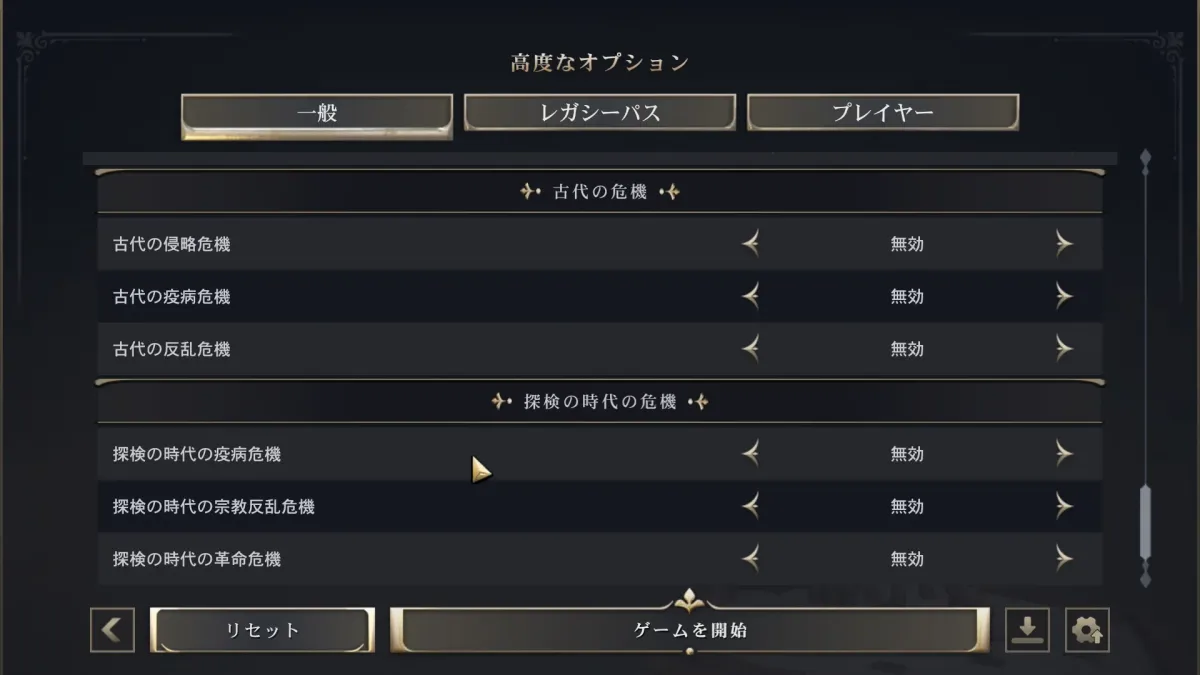Open the プレイヤー tab
Screen dimensions: 1200x675
point(882,113)
